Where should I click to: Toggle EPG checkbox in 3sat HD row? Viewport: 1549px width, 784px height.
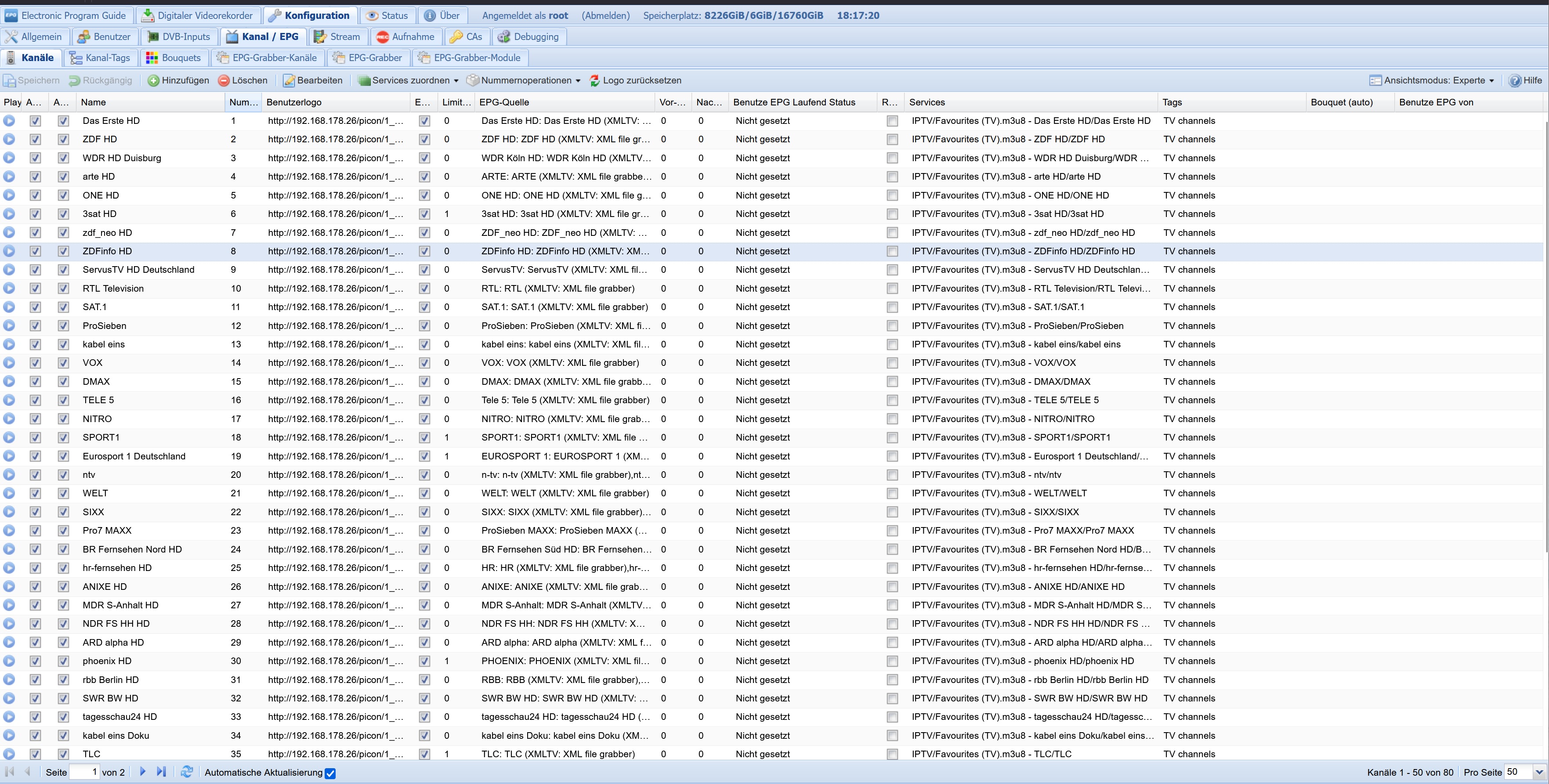pyautogui.click(x=424, y=214)
